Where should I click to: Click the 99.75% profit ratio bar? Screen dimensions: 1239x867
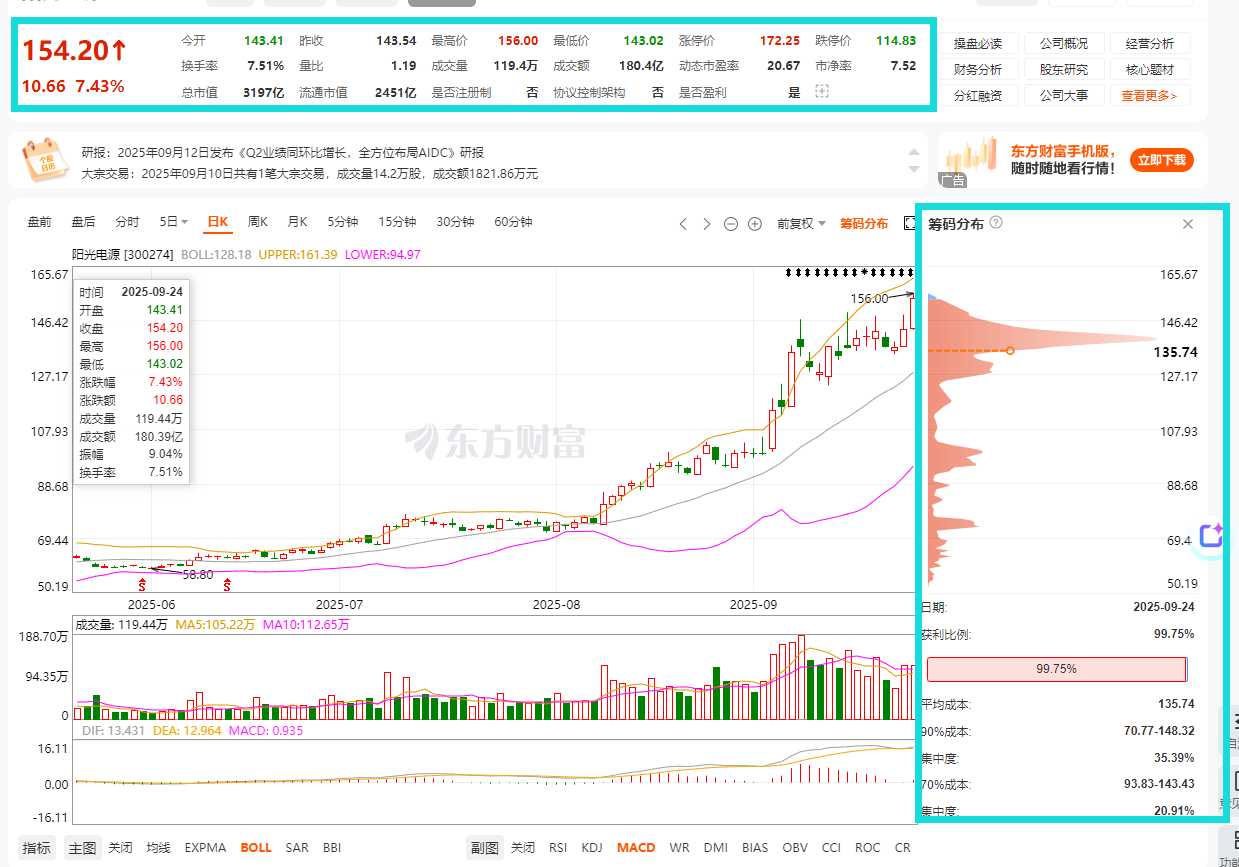(1056, 669)
